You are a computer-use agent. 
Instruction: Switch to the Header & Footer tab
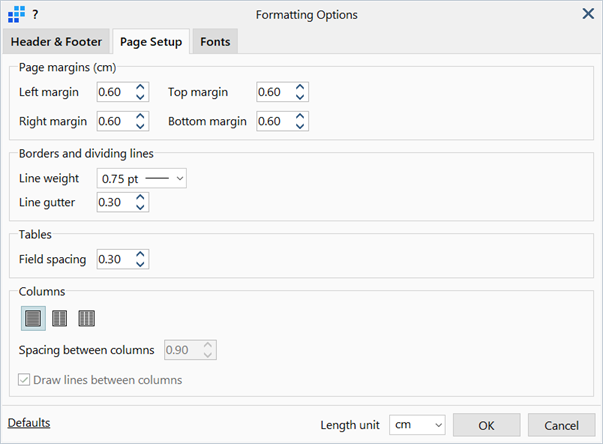pyautogui.click(x=56, y=42)
